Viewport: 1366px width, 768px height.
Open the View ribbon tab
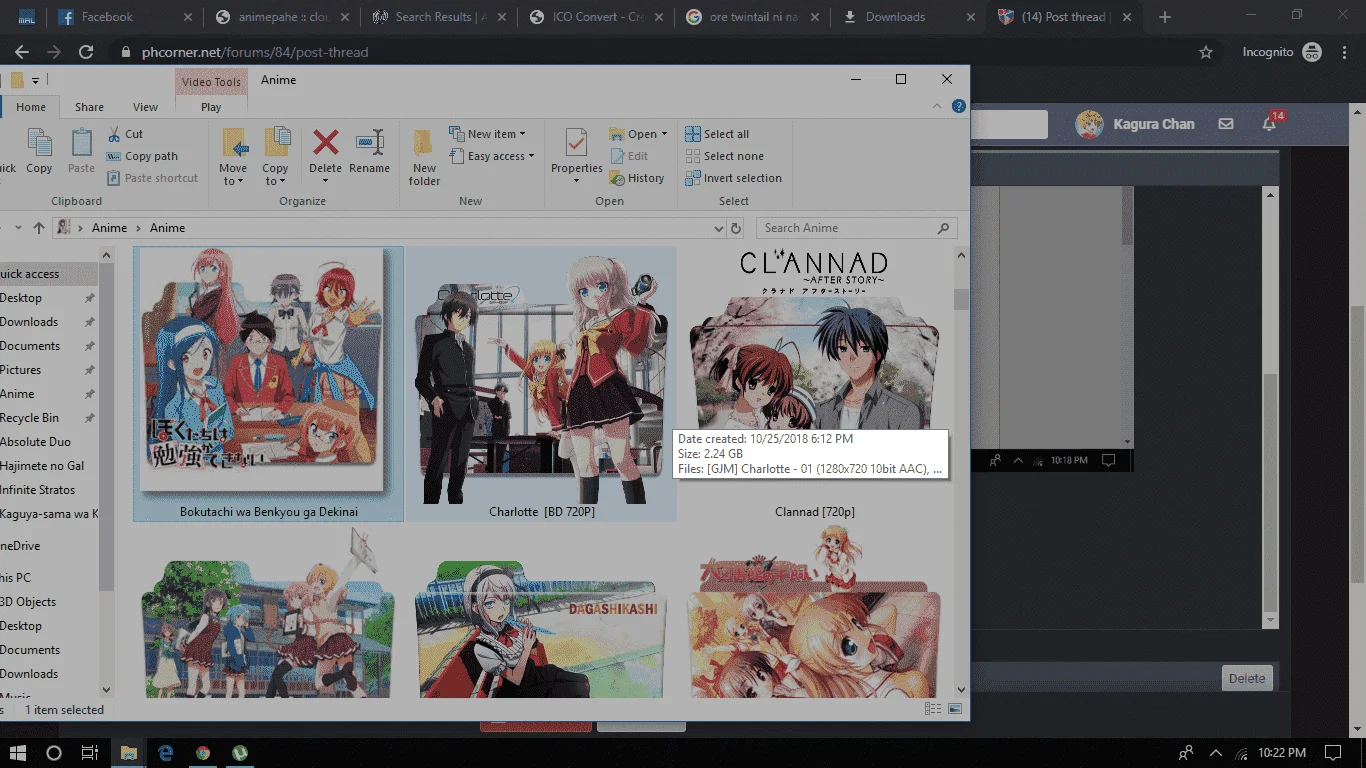point(145,107)
